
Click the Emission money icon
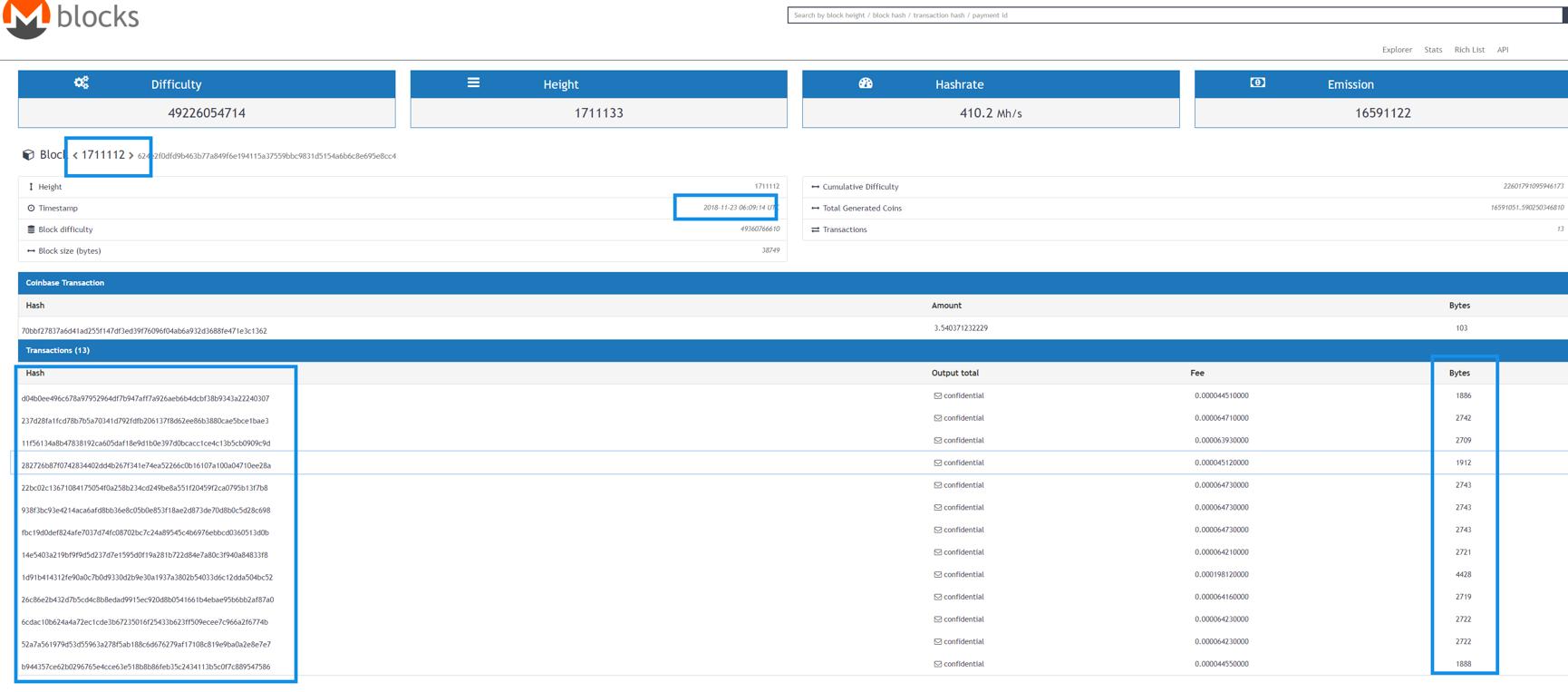pos(1258,83)
